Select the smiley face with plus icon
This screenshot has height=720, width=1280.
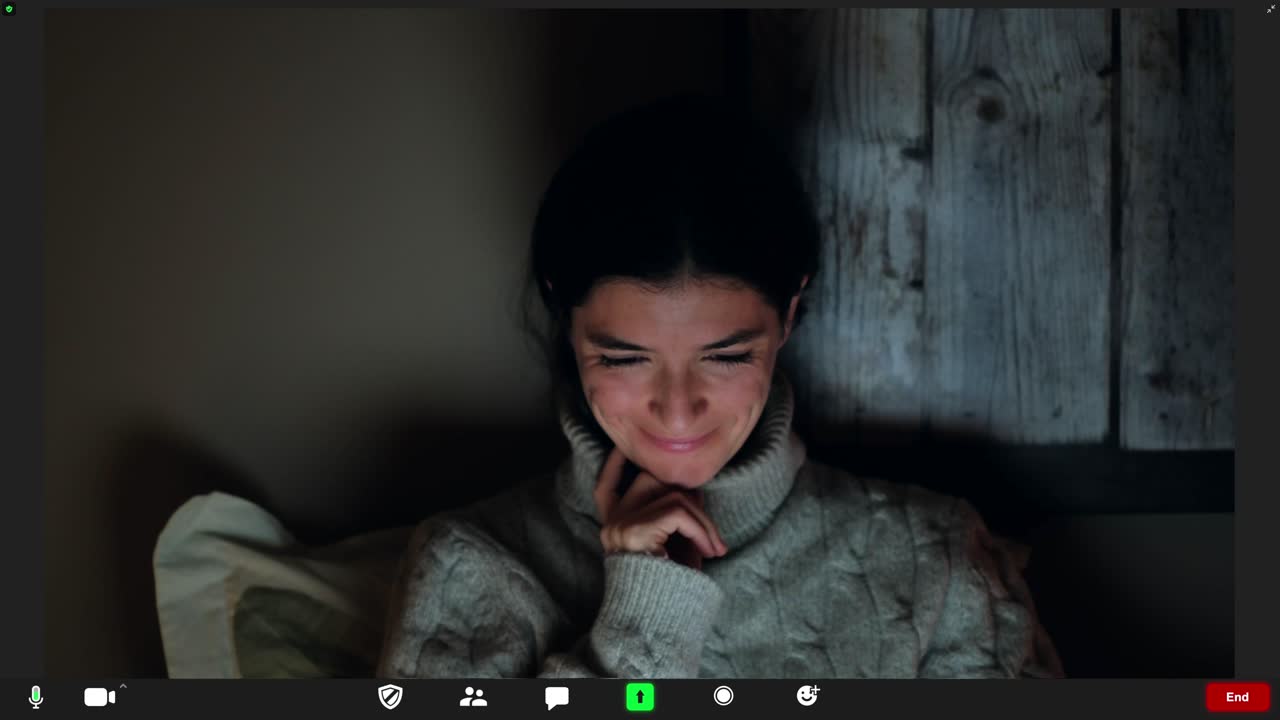coord(807,696)
